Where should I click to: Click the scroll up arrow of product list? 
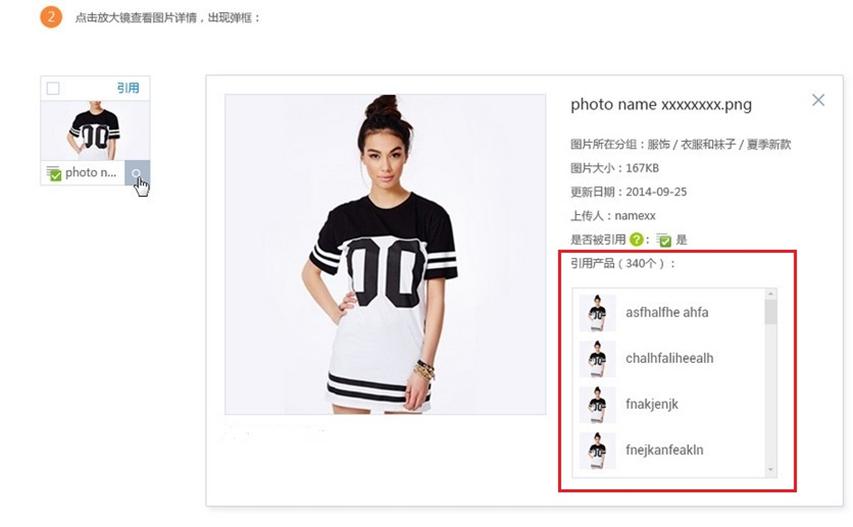pyautogui.click(x=770, y=294)
